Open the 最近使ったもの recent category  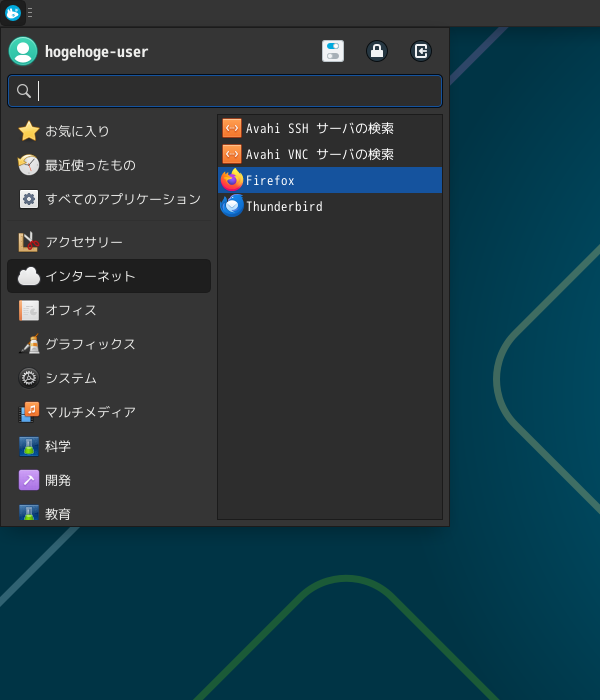(109, 165)
